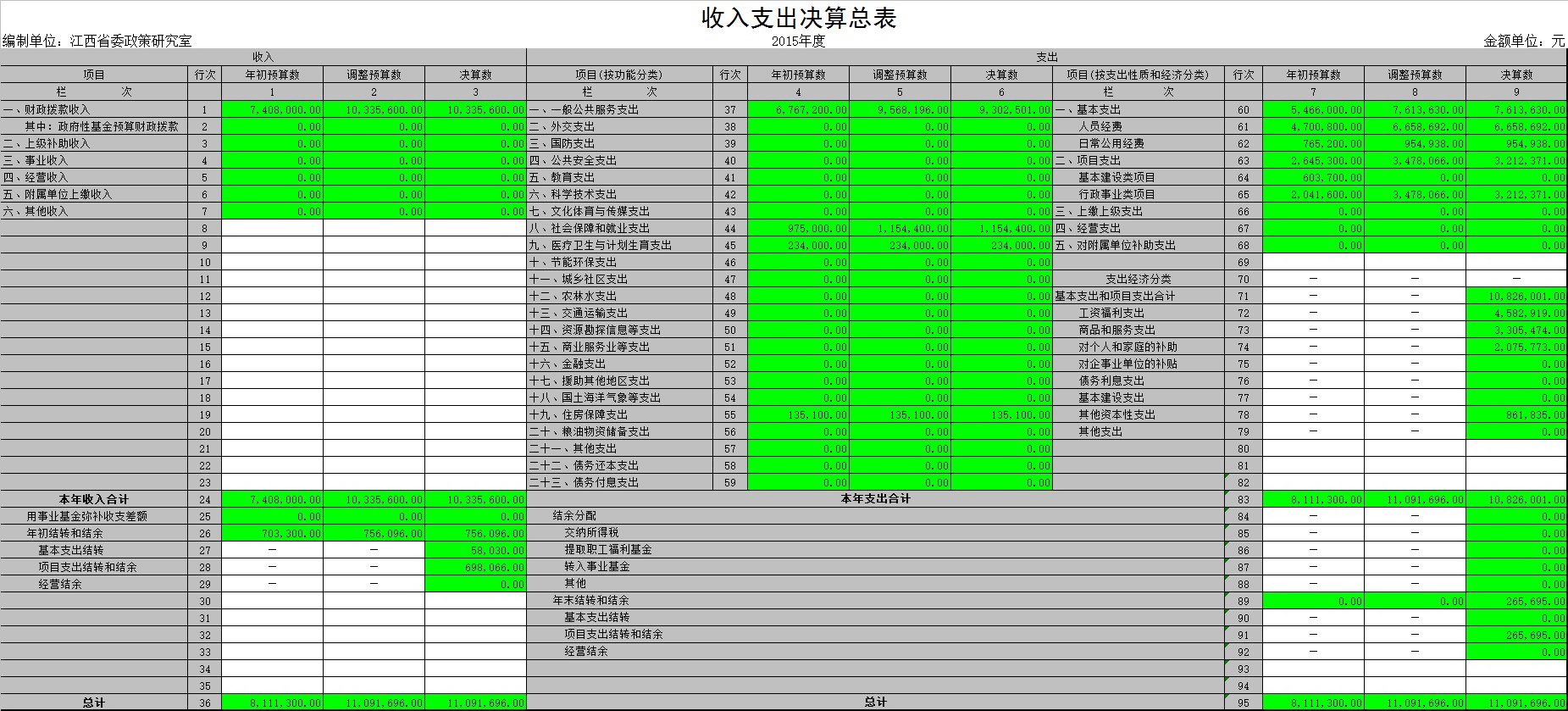The image size is (1568, 711).
Task: Click the 日常公用经费 cell
Action: click(1138, 143)
